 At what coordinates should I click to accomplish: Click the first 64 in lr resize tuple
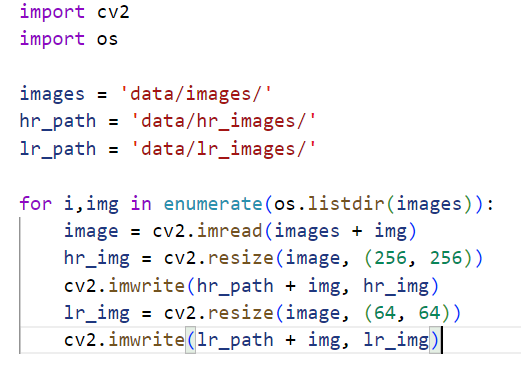pos(385,313)
